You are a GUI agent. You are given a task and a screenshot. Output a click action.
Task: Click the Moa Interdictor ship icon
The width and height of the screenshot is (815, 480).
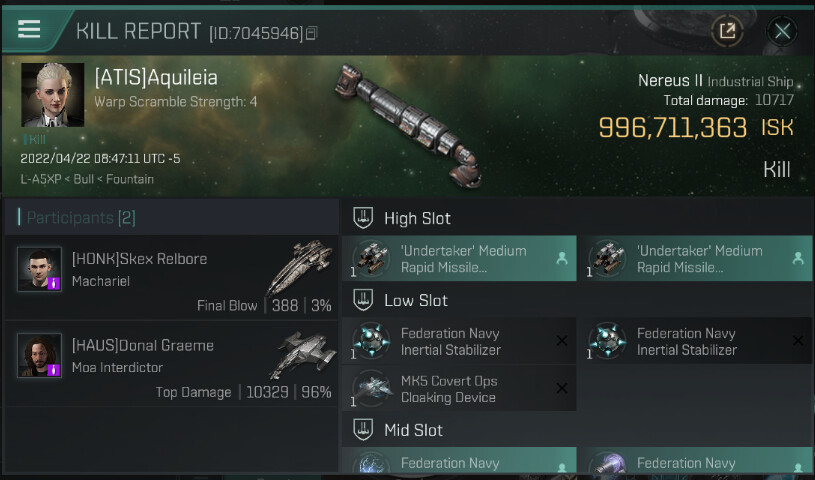(303, 353)
